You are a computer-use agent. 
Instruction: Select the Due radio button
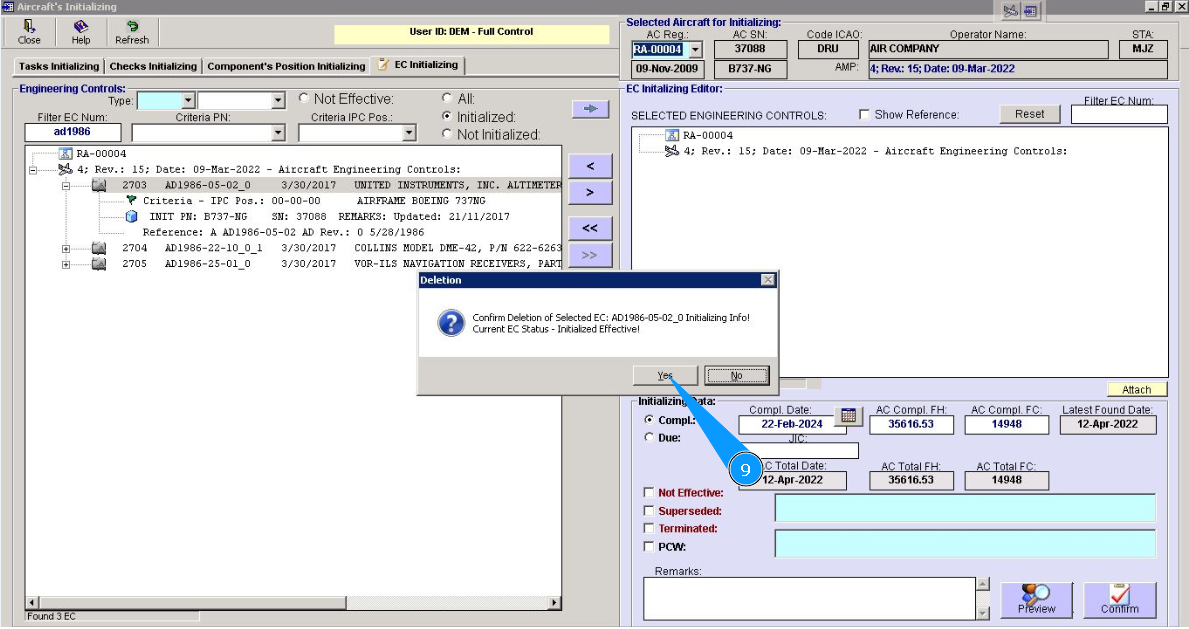tap(649, 438)
